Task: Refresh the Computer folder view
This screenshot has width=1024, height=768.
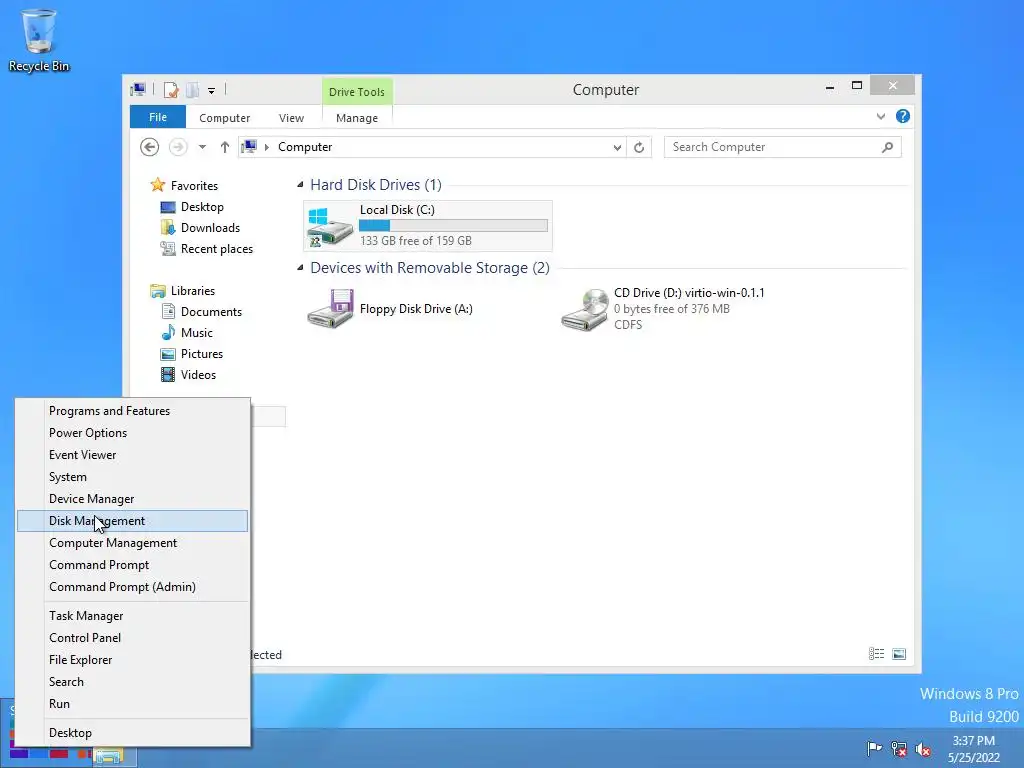Action: pos(639,148)
